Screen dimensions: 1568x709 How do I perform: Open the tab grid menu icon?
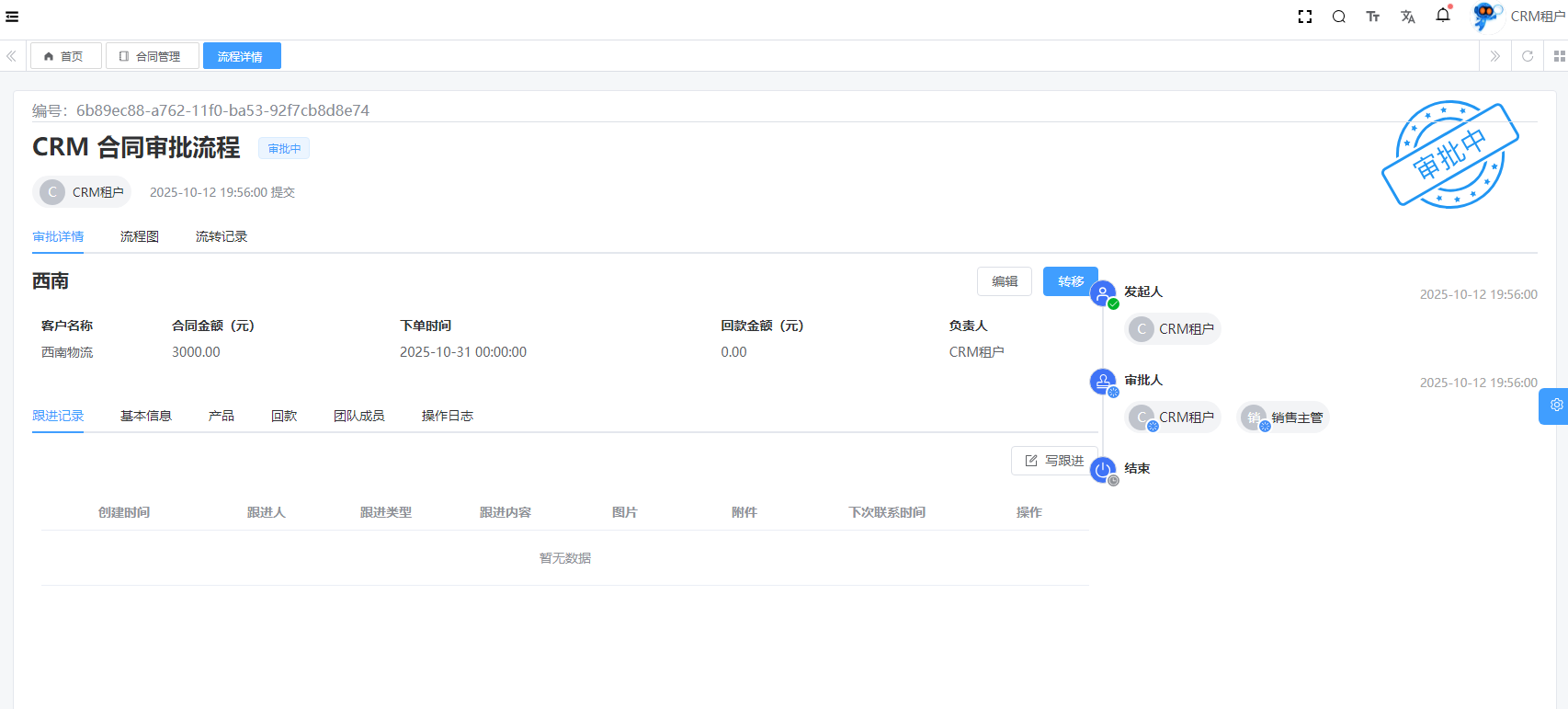(1559, 56)
